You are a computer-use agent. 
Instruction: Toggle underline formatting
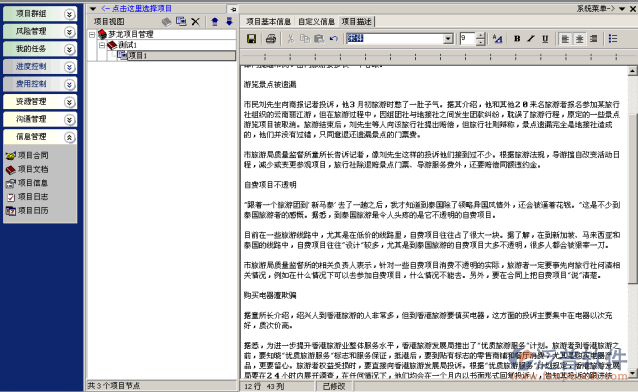click(545, 39)
